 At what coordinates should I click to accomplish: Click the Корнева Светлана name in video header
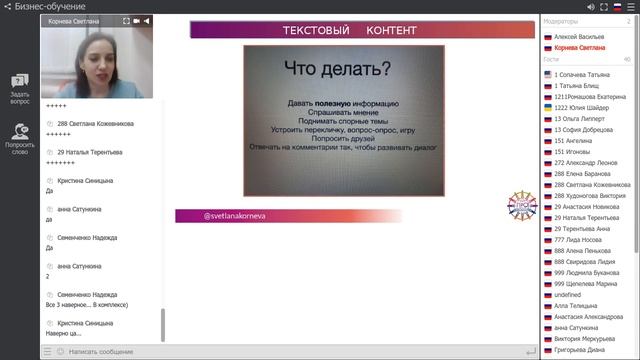73,21
